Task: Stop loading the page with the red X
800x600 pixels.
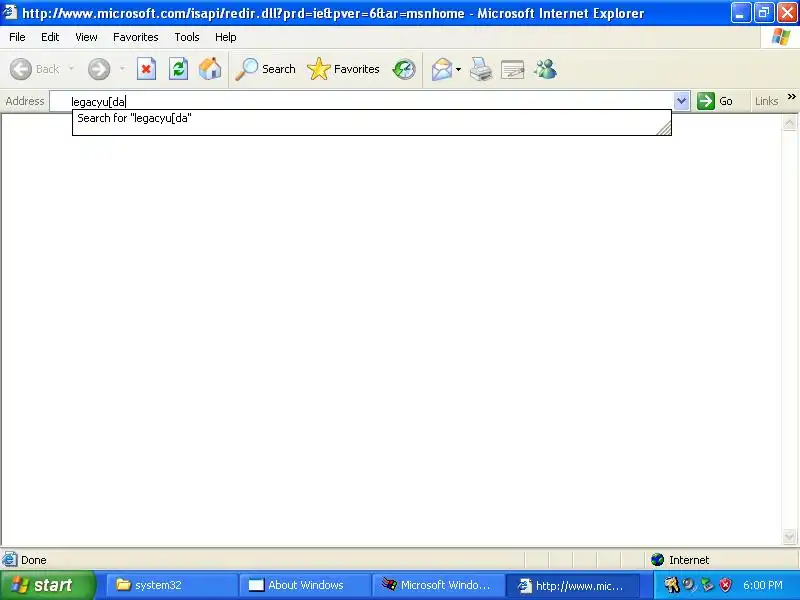Action: click(x=146, y=69)
